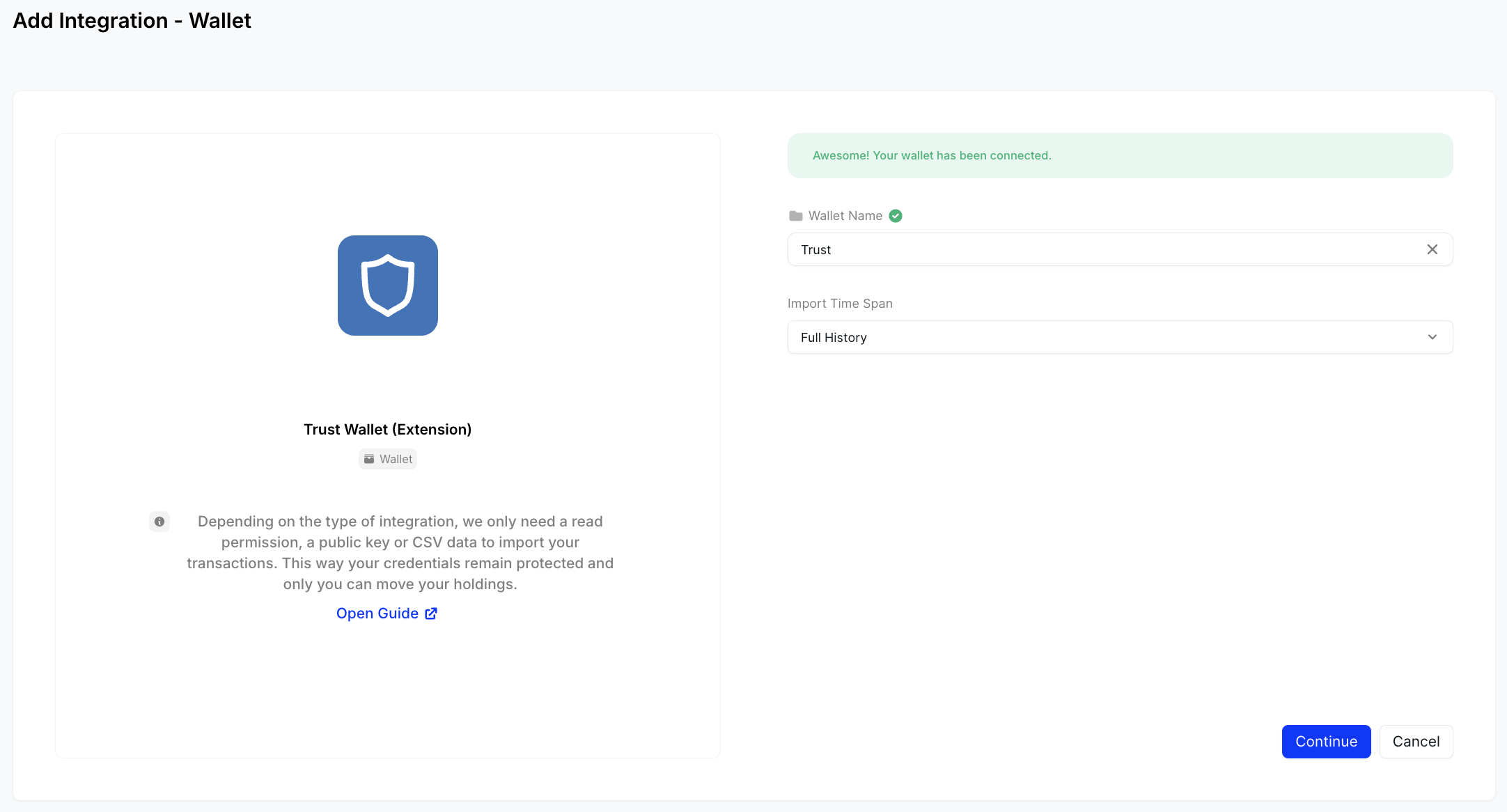Click the Wallet tag text
This screenshot has height=812, width=1507.
396,459
